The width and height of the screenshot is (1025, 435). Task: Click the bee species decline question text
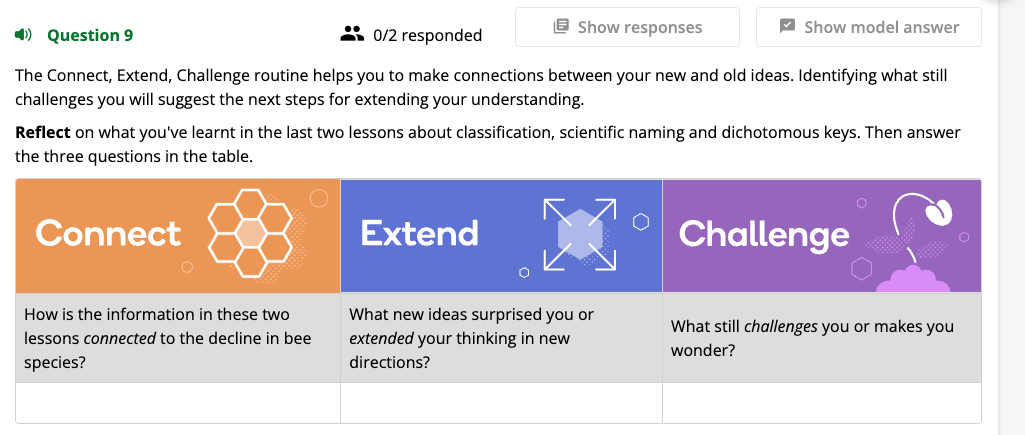168,338
